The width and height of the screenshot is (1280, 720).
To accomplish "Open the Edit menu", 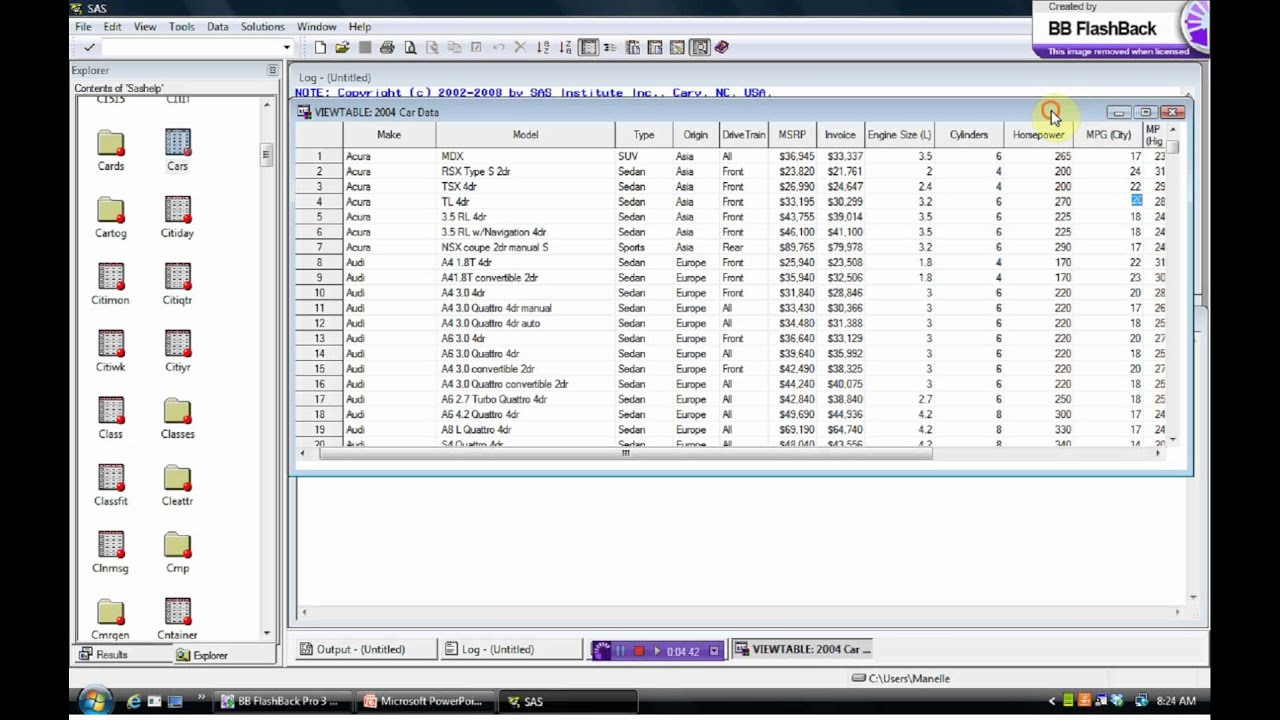I will (x=112, y=27).
